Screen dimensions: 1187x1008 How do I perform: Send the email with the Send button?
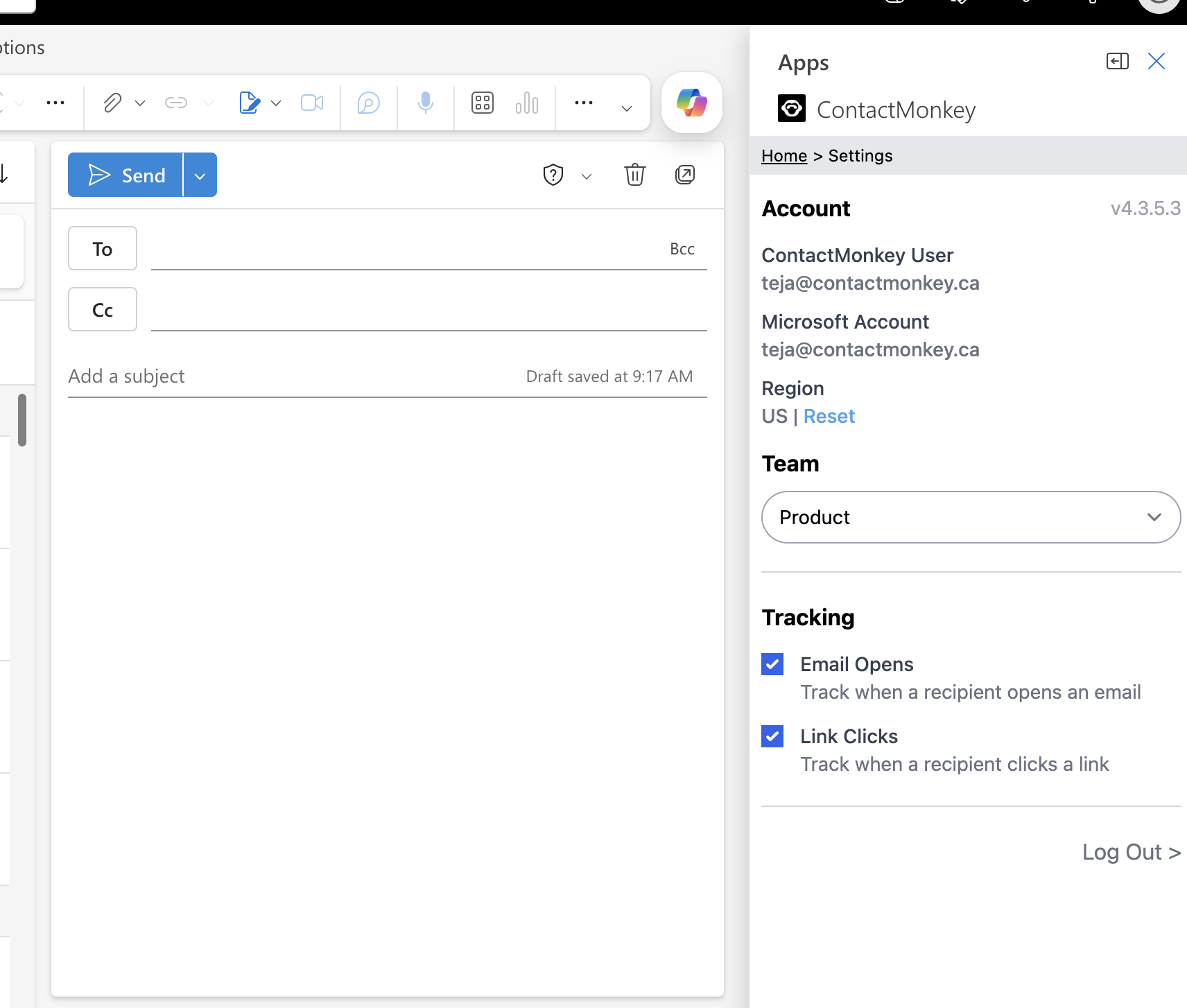click(125, 175)
